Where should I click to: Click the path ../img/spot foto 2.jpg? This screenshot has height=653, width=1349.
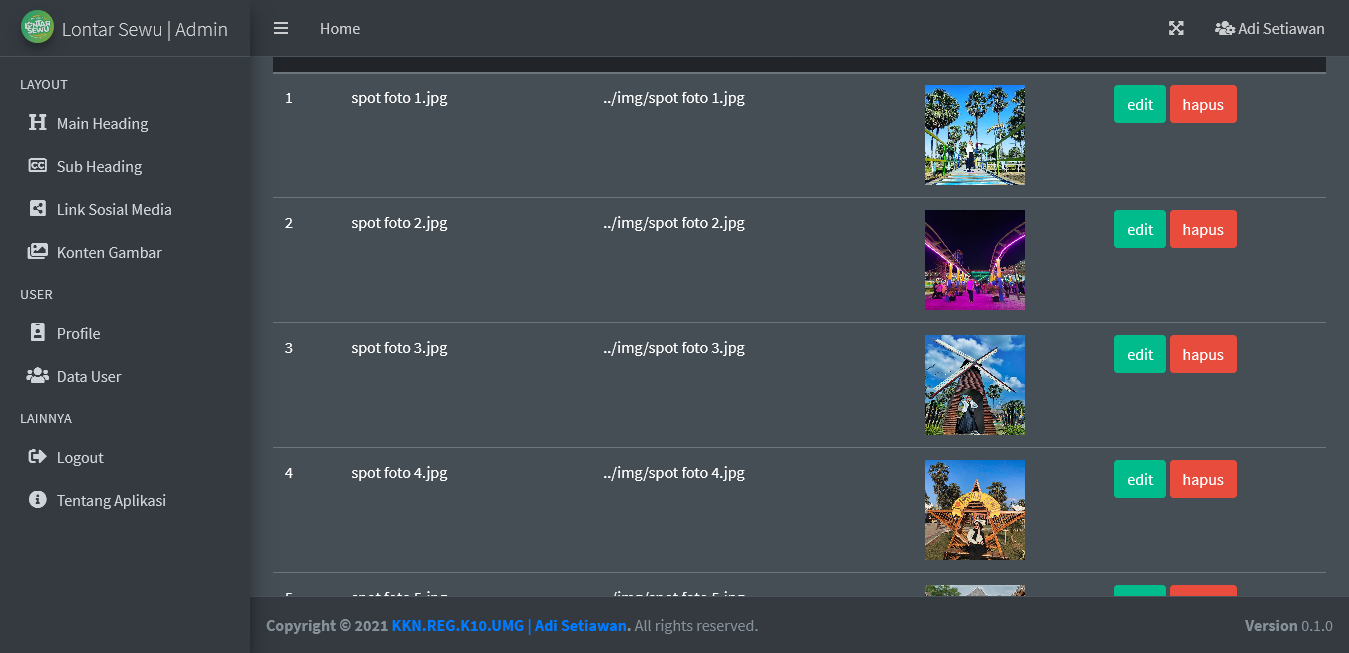[674, 223]
